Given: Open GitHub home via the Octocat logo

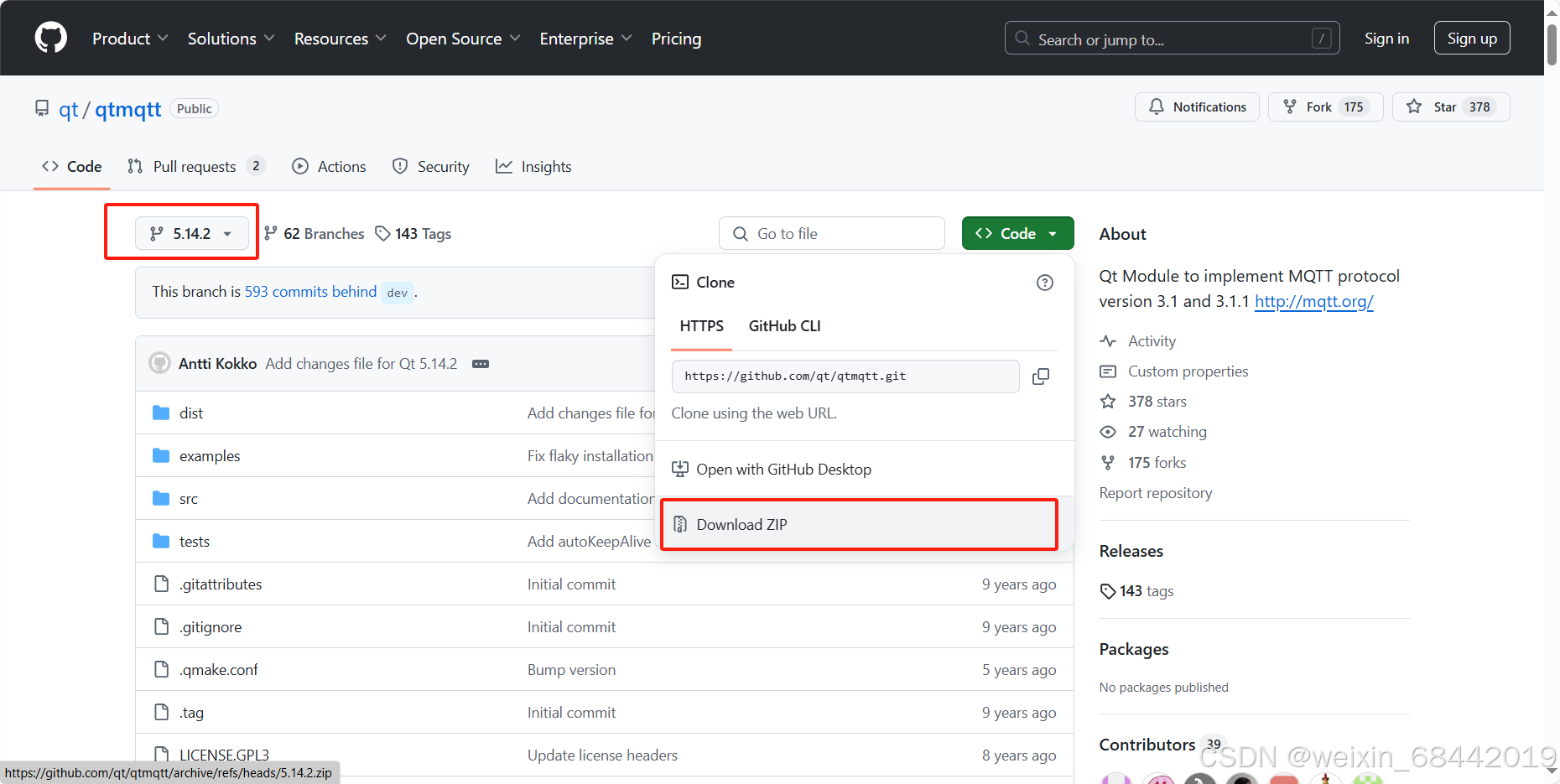Looking at the screenshot, I should coord(51,38).
